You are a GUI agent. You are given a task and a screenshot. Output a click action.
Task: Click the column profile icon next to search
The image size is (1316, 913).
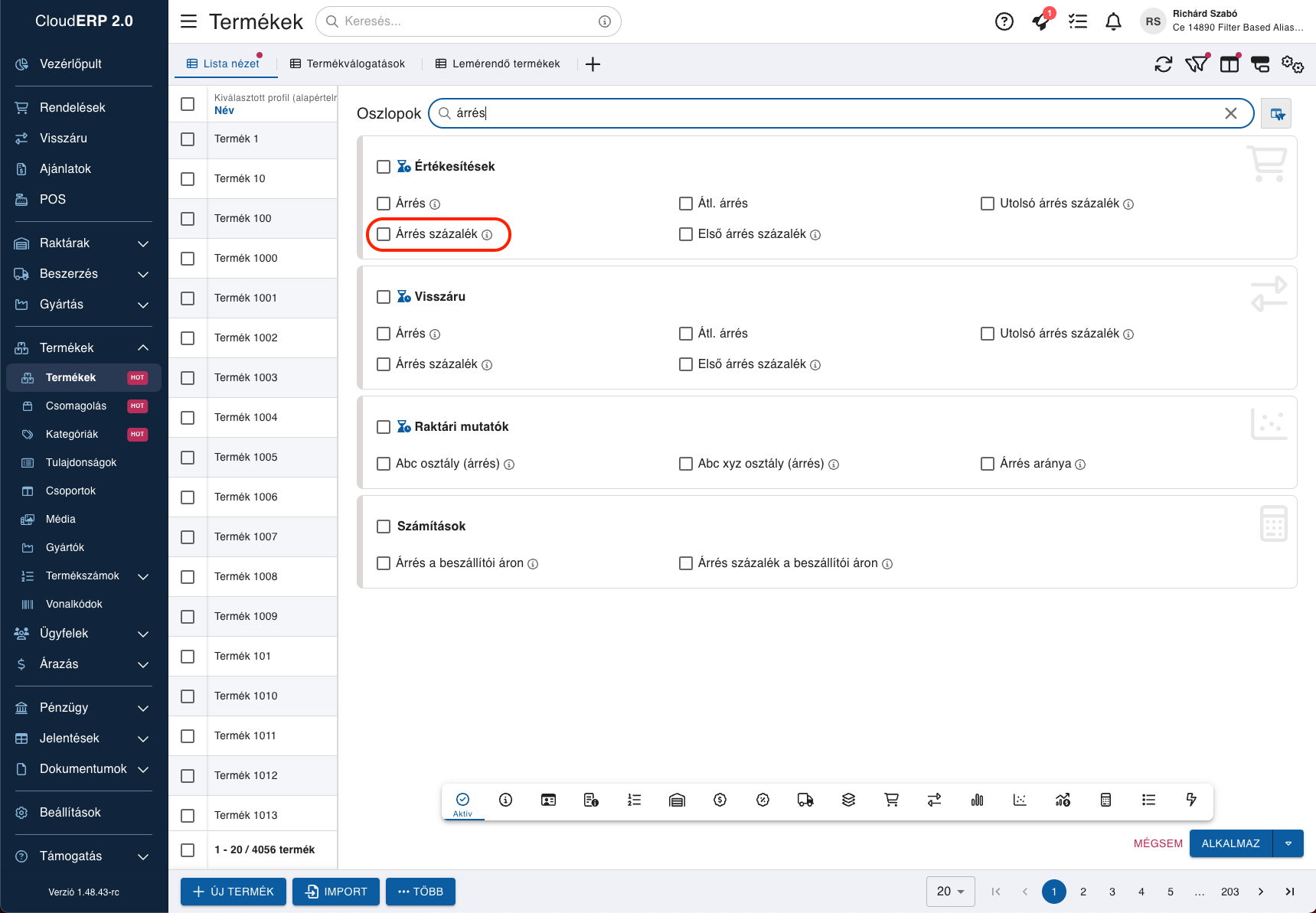pos(1276,113)
